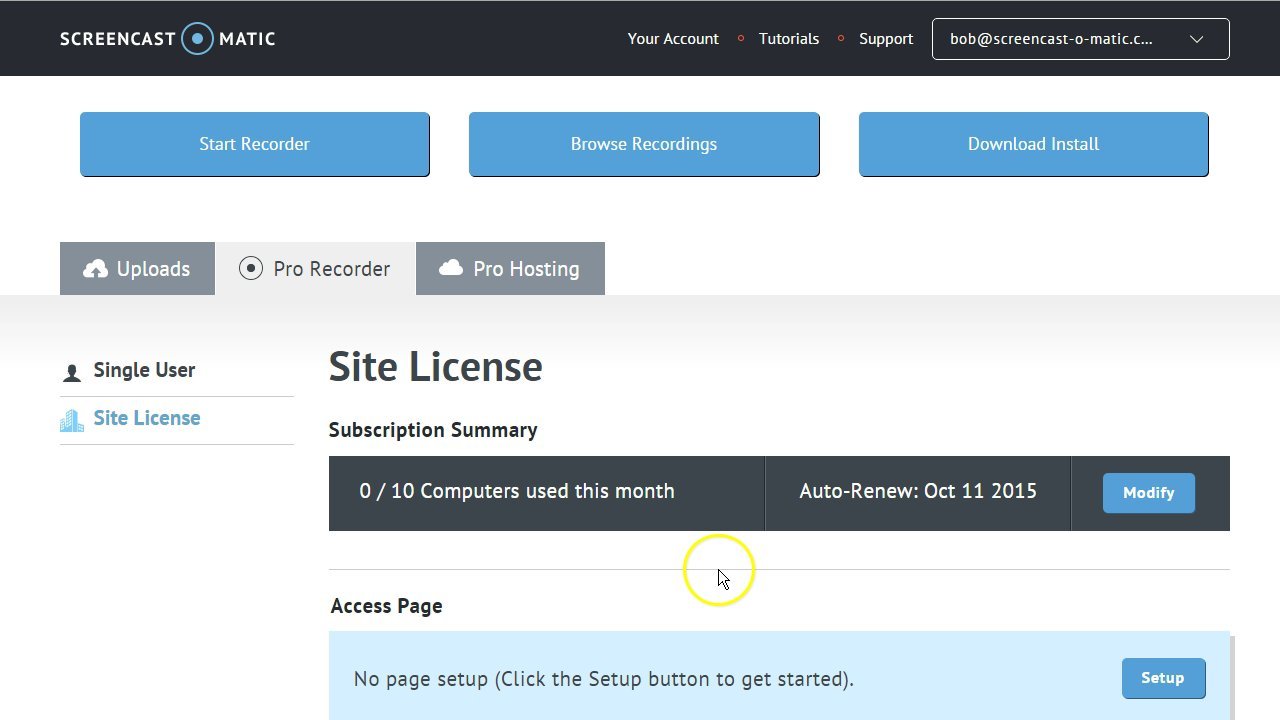Viewport: 1280px width, 720px height.
Task: Switch to the Uploads tab
Action: 137,269
